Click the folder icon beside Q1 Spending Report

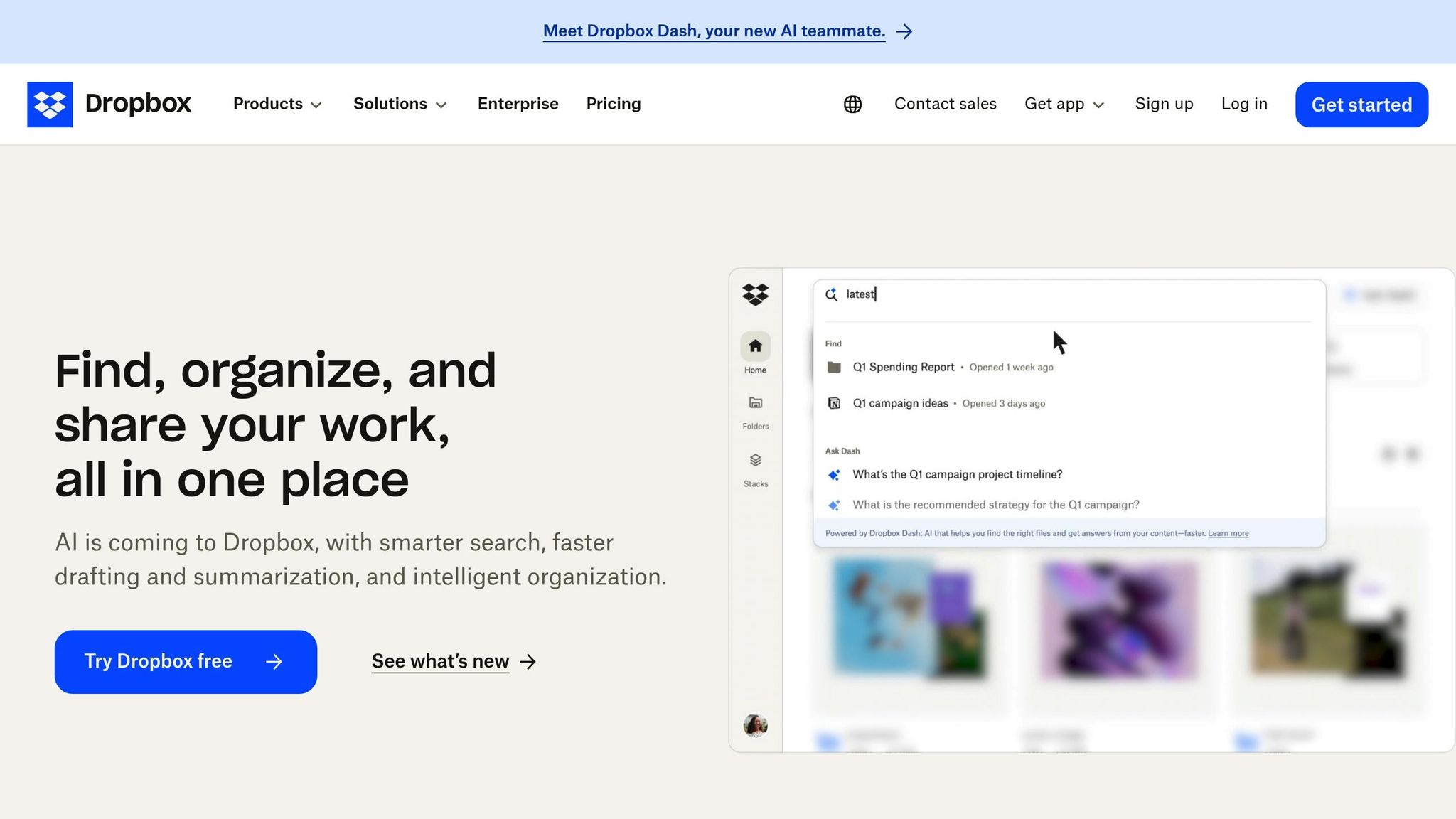pos(834,367)
